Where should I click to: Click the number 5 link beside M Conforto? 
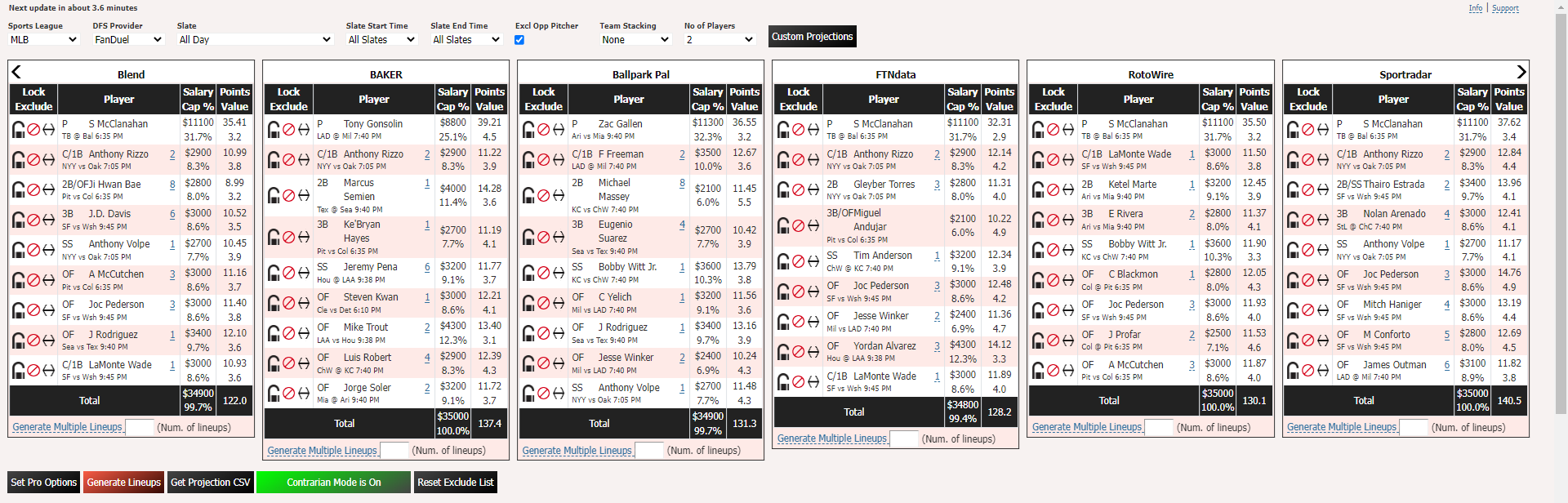click(1446, 335)
